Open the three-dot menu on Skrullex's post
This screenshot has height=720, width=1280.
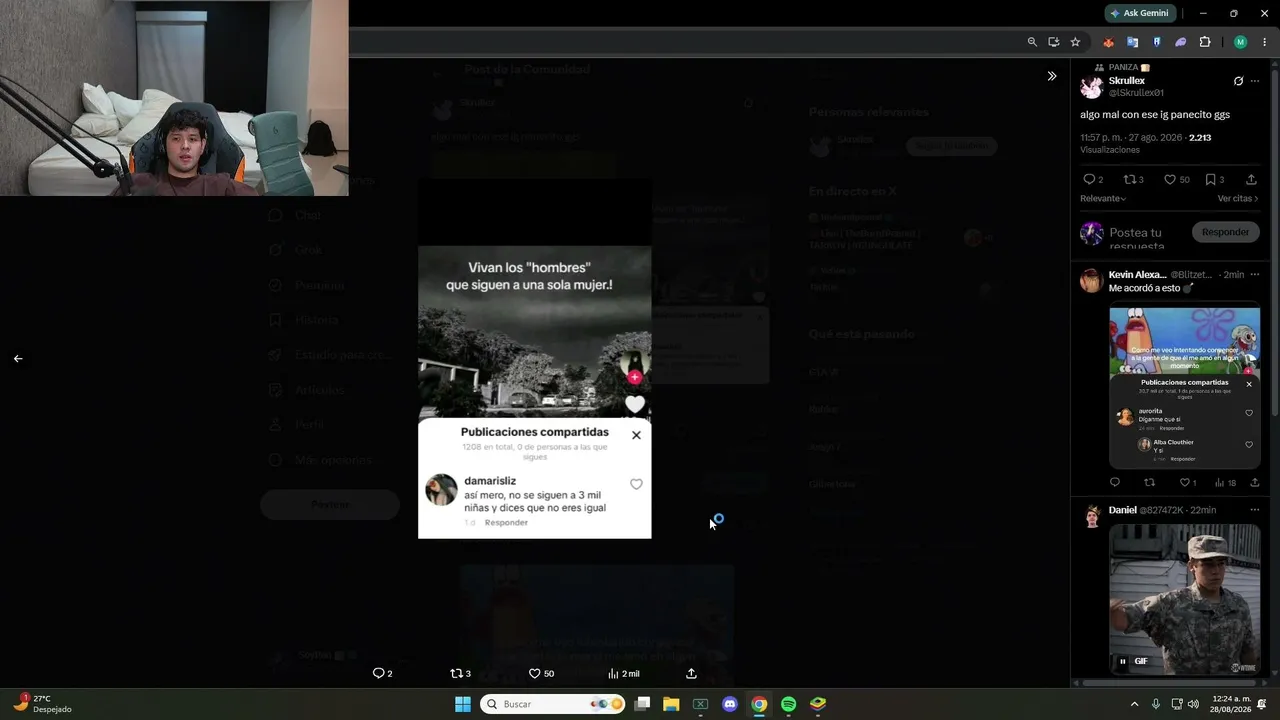pyautogui.click(x=1255, y=81)
